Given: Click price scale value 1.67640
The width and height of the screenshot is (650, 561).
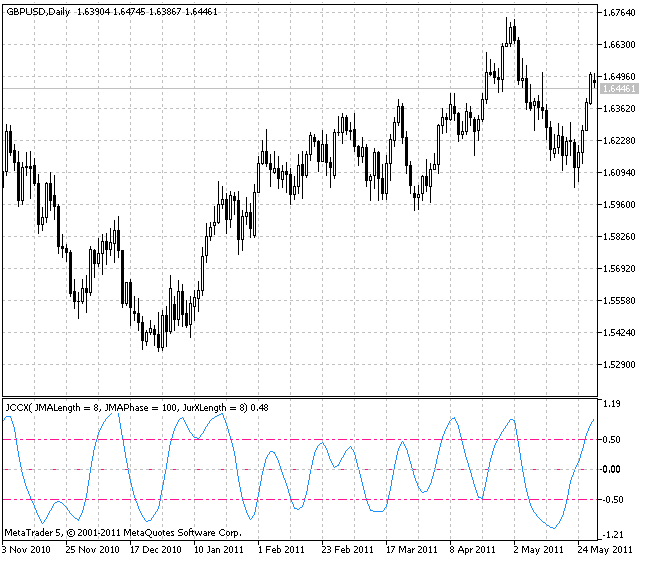Looking at the screenshot, I should click(x=619, y=13).
